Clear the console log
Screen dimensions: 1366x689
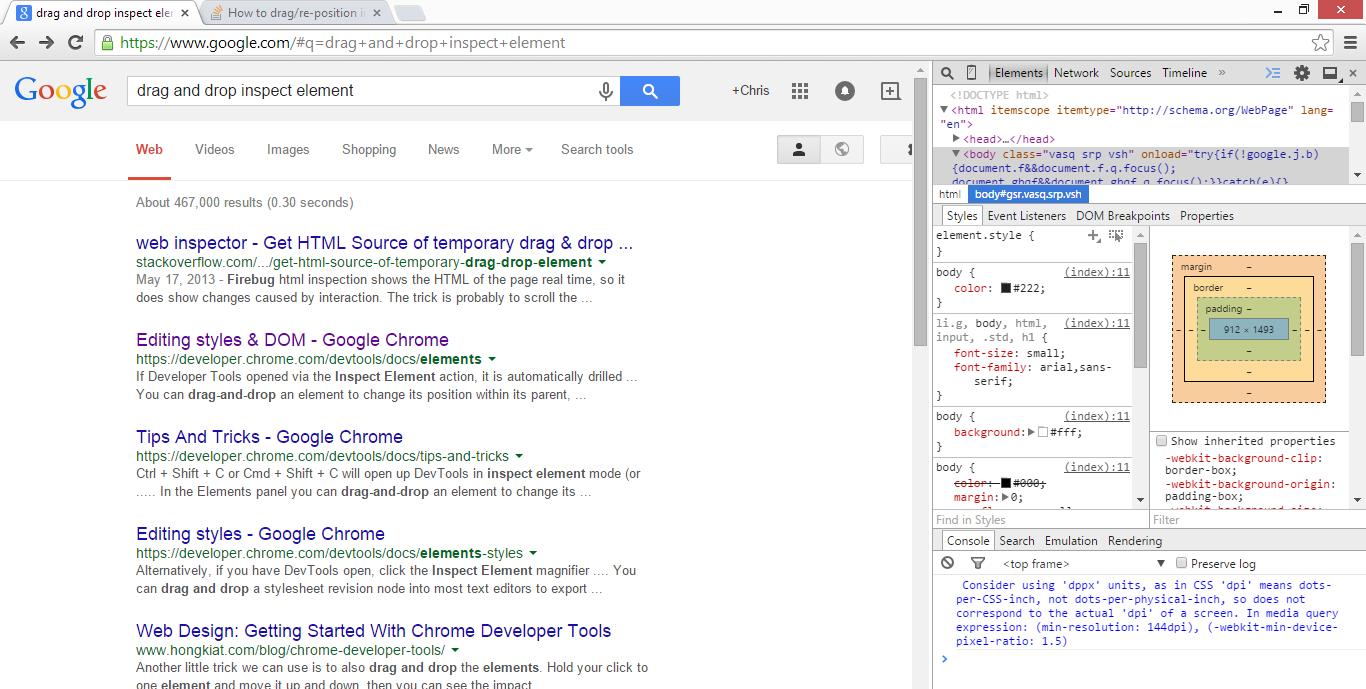(947, 563)
